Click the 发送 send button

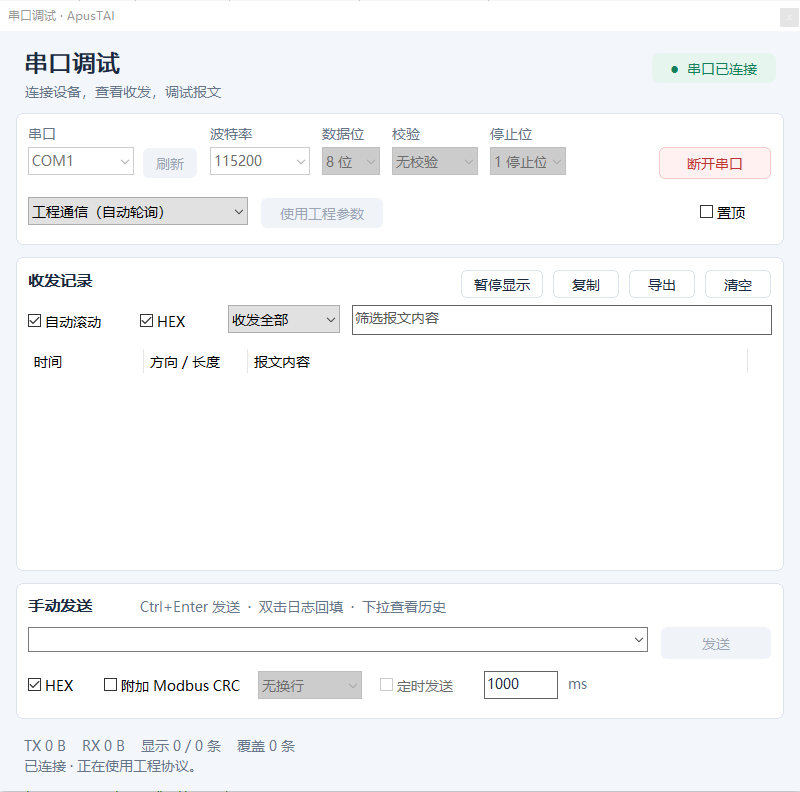click(716, 644)
